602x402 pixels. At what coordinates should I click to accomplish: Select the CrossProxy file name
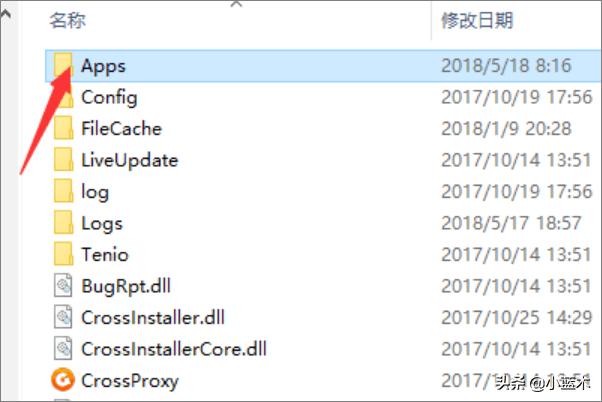click(130, 381)
